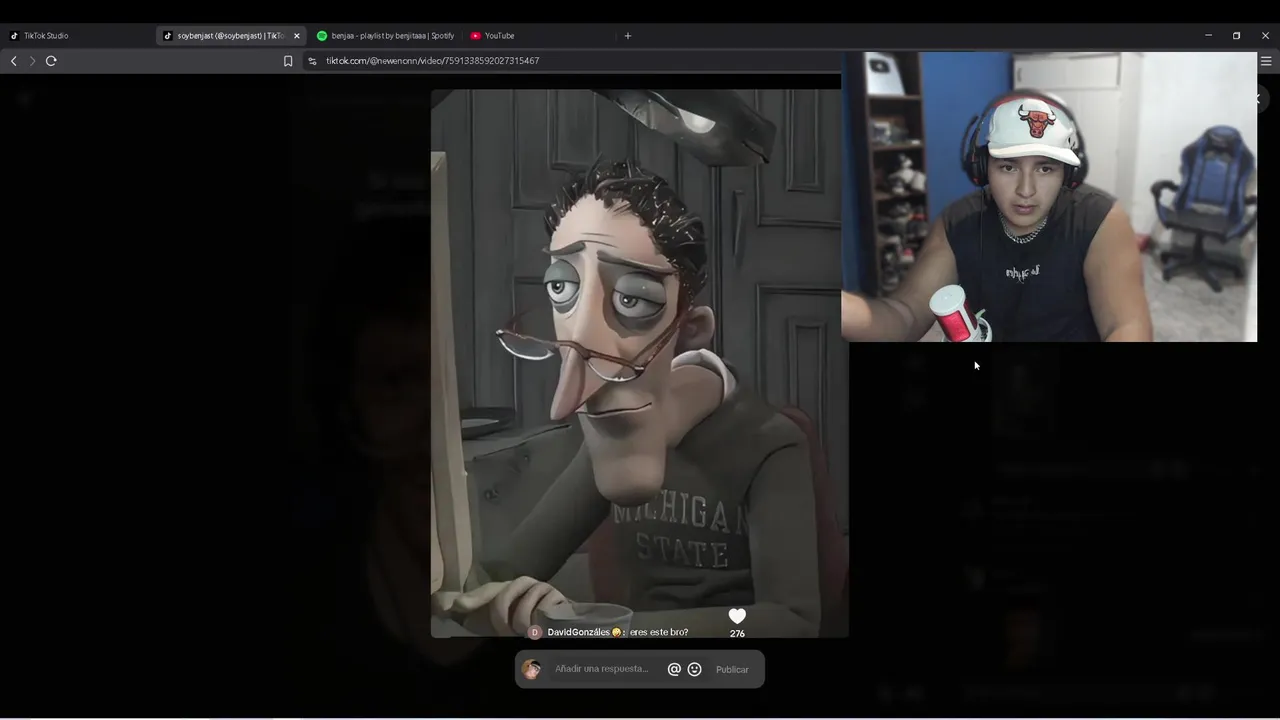Viewport: 1280px width, 720px height.
Task: Go forward to the next page
Action: pos(32,61)
